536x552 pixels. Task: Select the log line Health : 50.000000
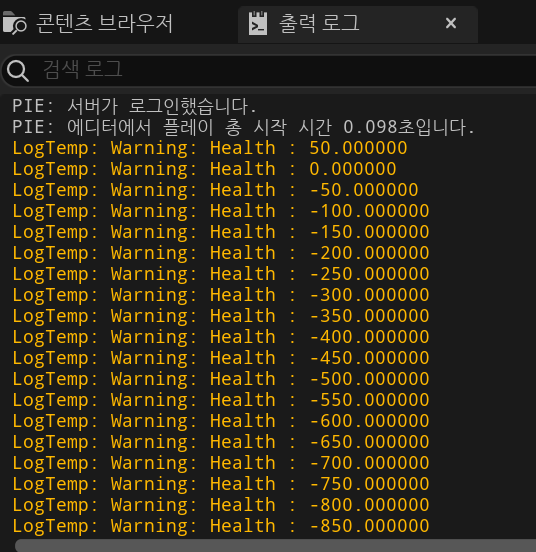[210, 148]
